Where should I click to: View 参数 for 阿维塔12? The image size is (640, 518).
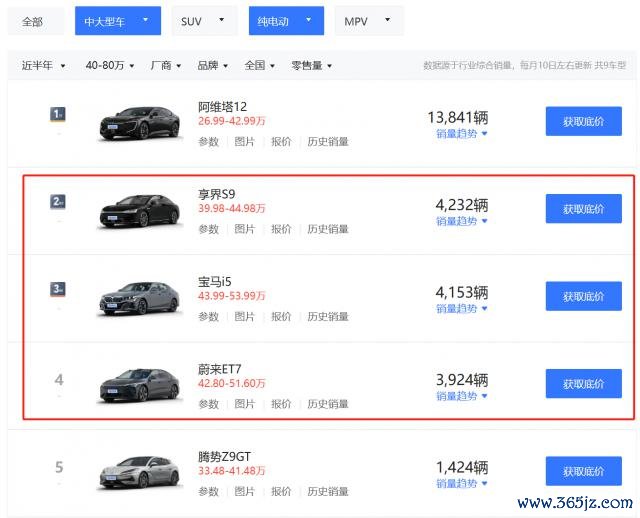209,142
